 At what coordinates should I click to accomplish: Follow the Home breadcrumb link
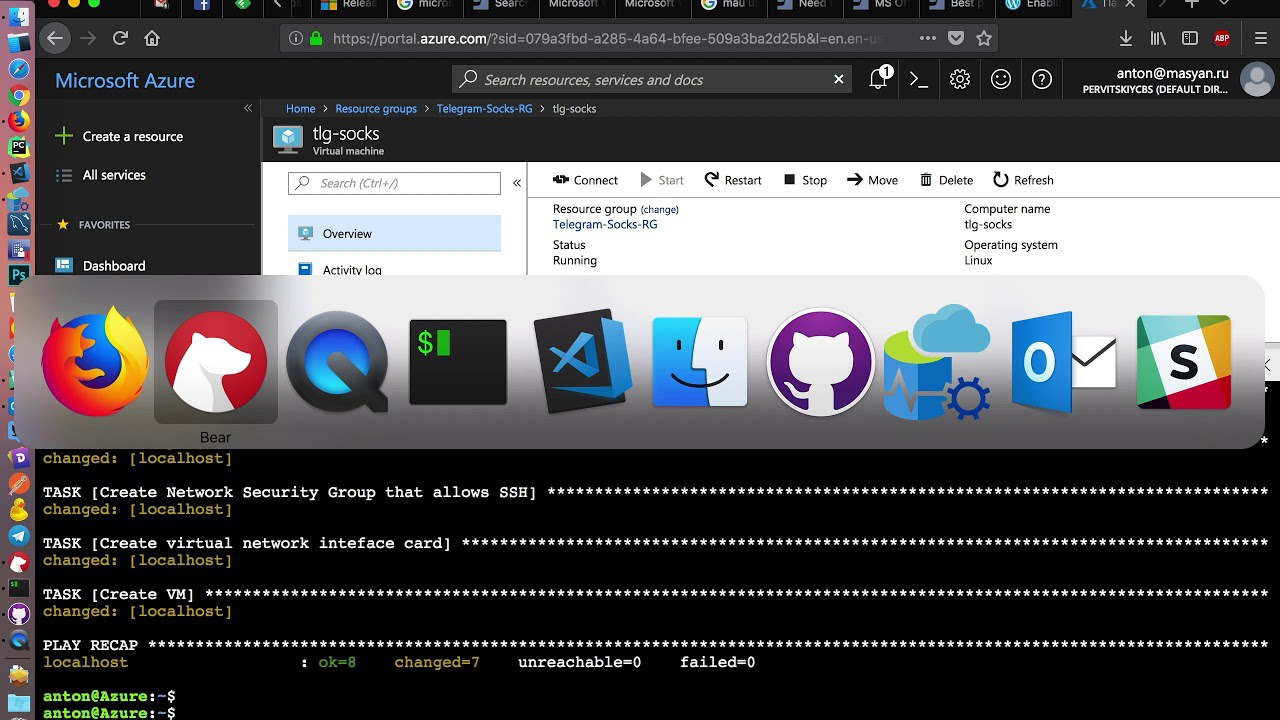click(300, 109)
